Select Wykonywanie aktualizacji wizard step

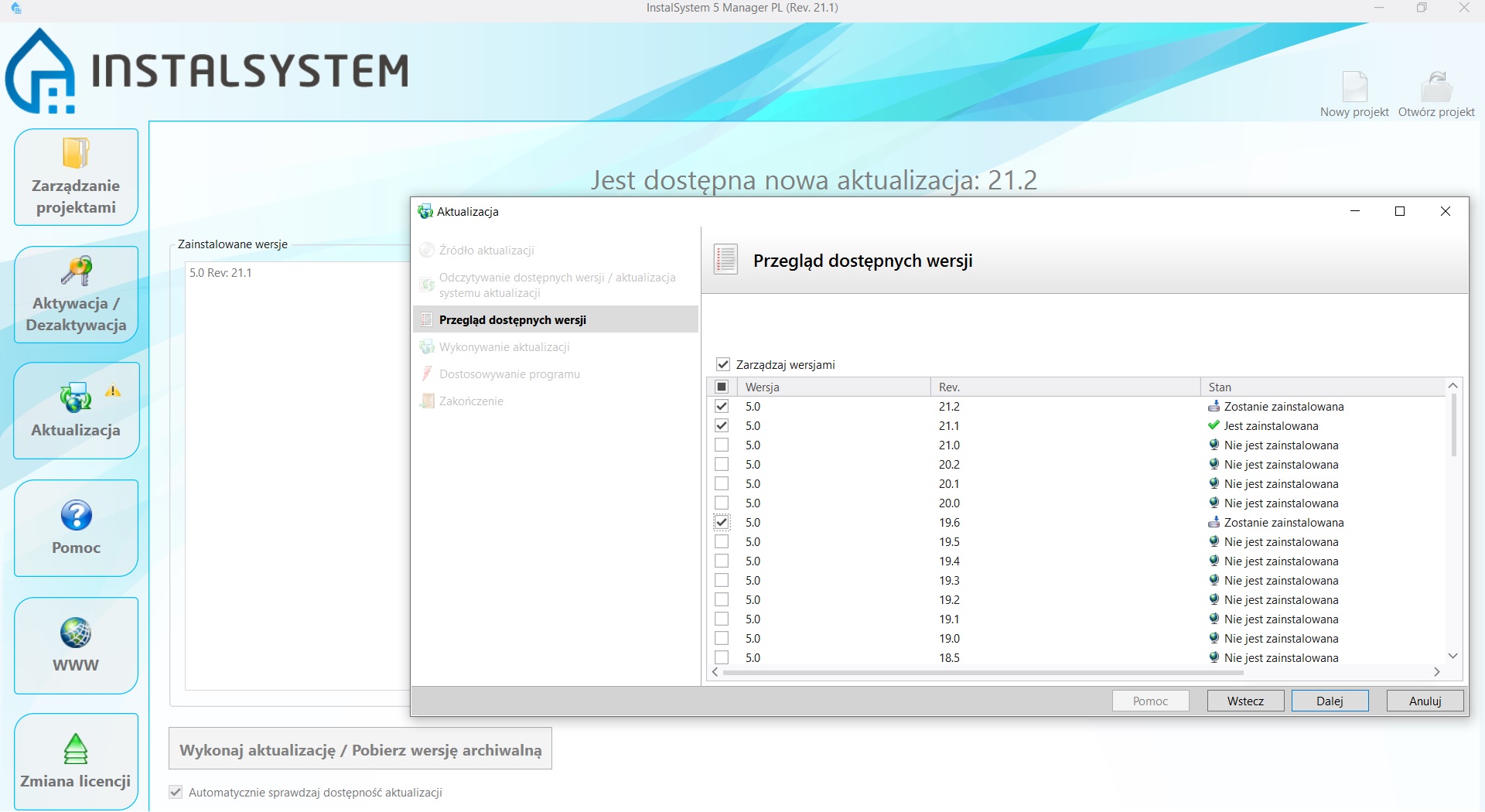tap(555, 347)
